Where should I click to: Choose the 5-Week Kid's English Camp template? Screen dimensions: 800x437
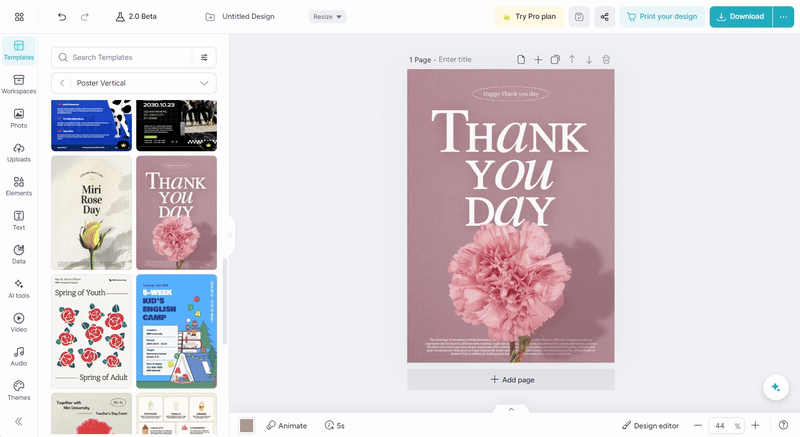(177, 331)
